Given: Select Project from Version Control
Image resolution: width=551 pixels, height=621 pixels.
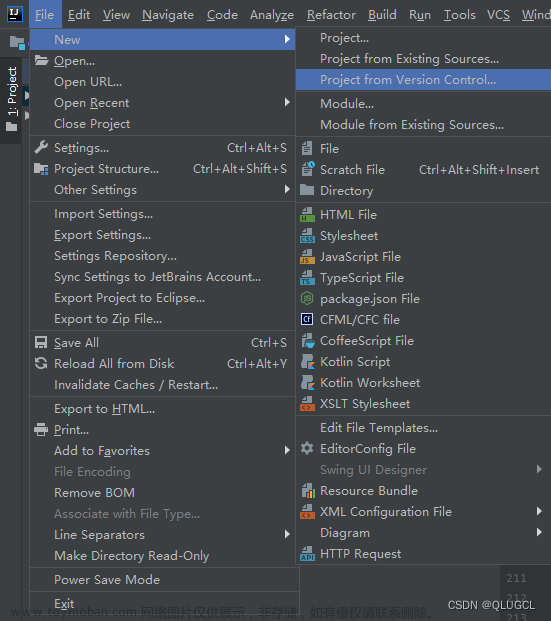Looking at the screenshot, I should tap(423, 80).
